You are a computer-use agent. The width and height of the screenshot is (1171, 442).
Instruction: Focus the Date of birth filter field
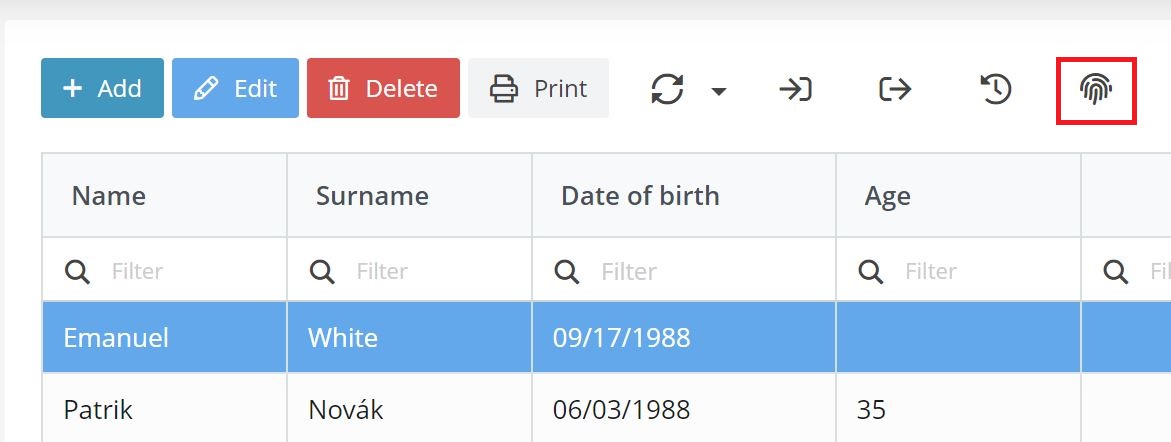684,270
